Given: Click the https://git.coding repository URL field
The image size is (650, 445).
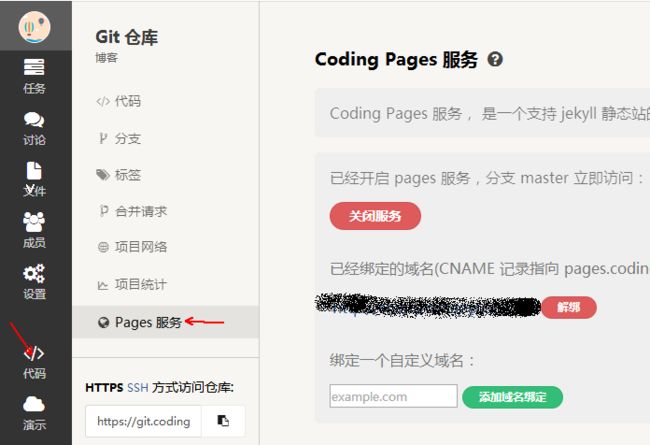Looking at the screenshot, I should click(143, 421).
